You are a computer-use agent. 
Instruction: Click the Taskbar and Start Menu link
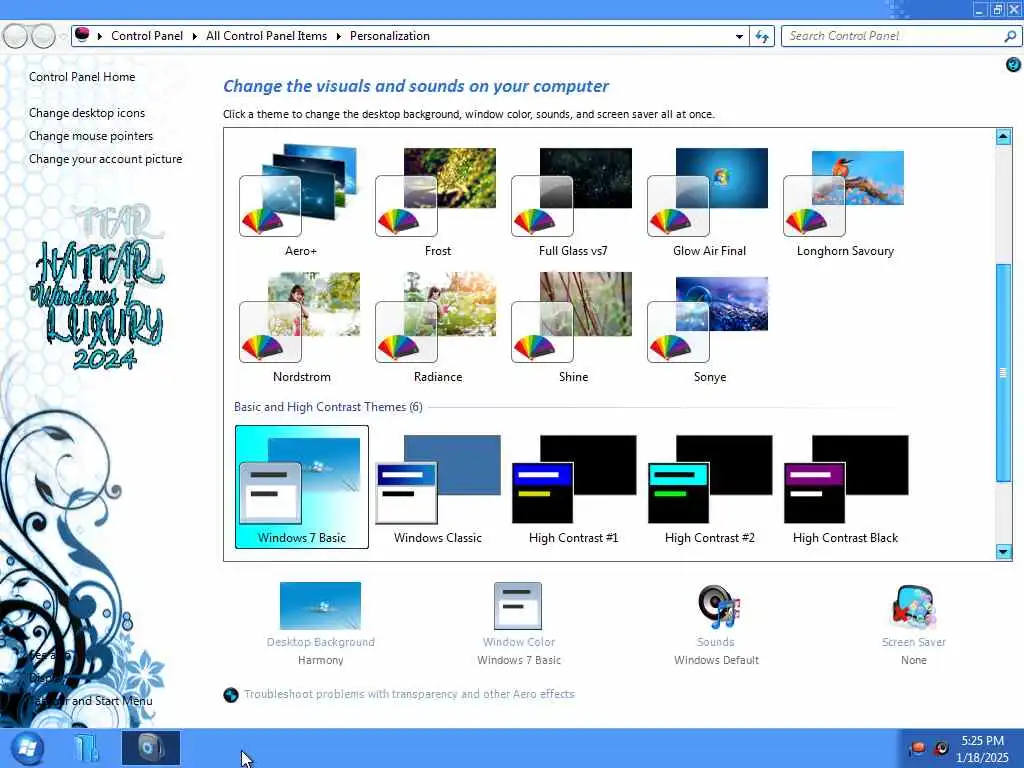click(90, 701)
